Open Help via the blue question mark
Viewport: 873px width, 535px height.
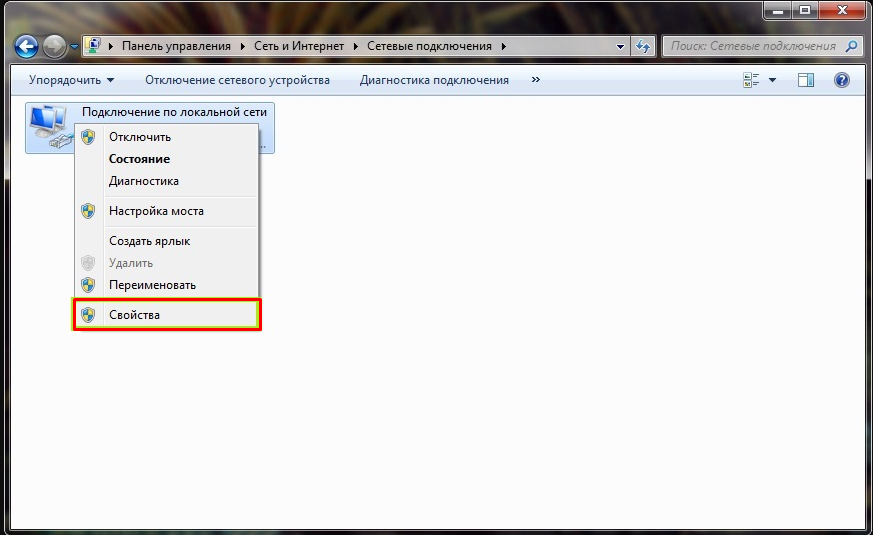point(841,80)
